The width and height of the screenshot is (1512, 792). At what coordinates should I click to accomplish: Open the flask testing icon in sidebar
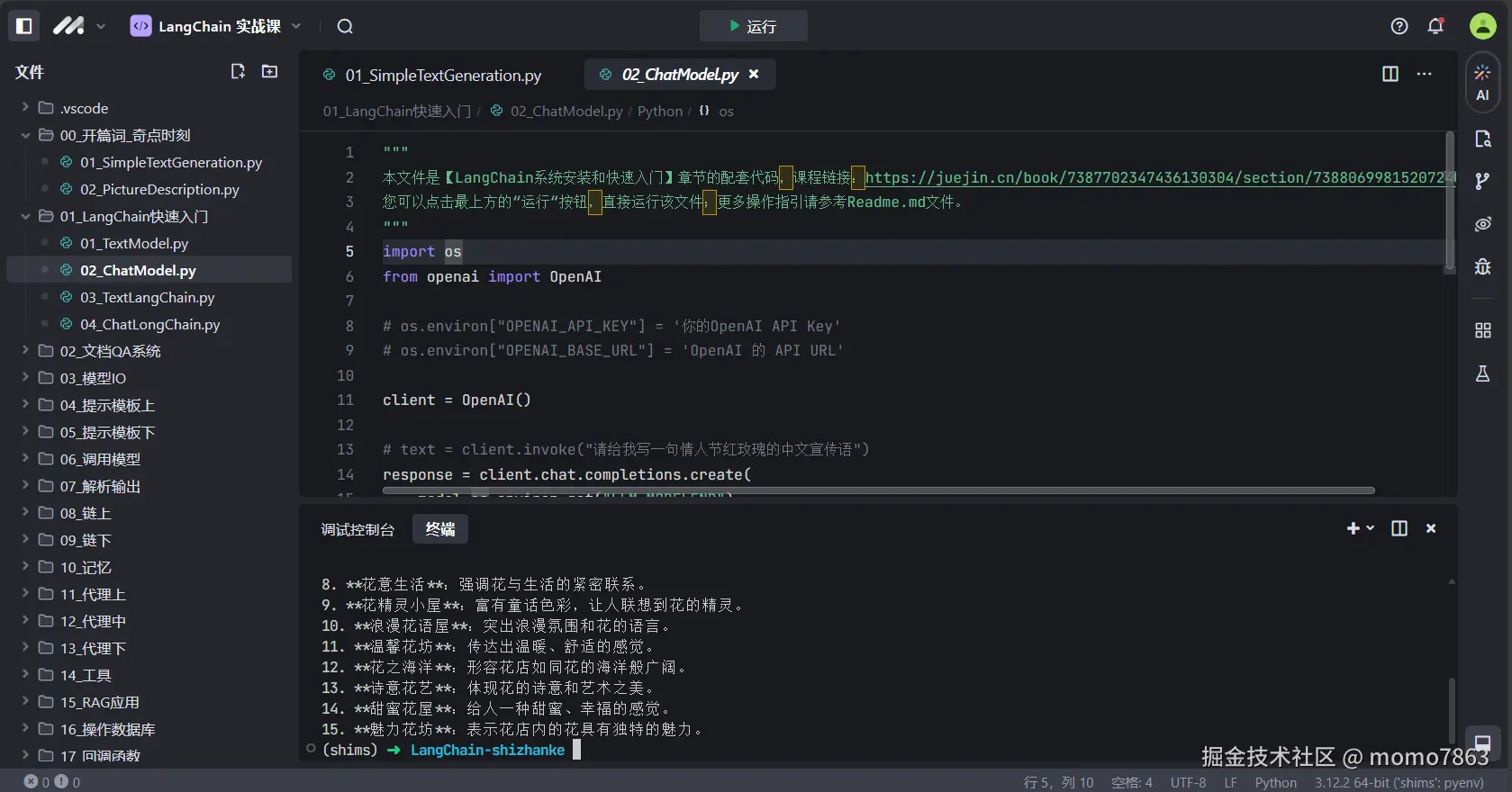click(x=1482, y=373)
